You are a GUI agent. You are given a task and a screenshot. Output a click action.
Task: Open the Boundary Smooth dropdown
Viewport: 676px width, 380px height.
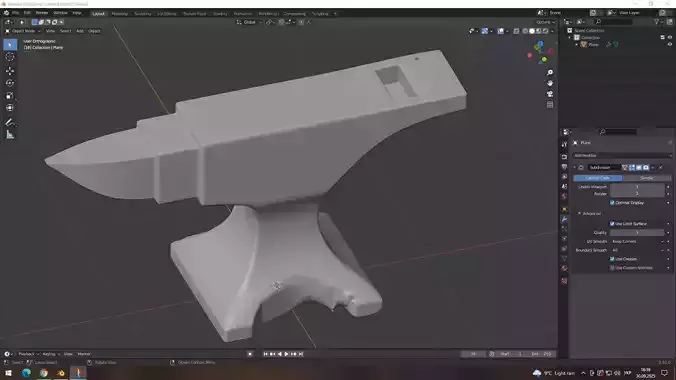click(x=637, y=250)
